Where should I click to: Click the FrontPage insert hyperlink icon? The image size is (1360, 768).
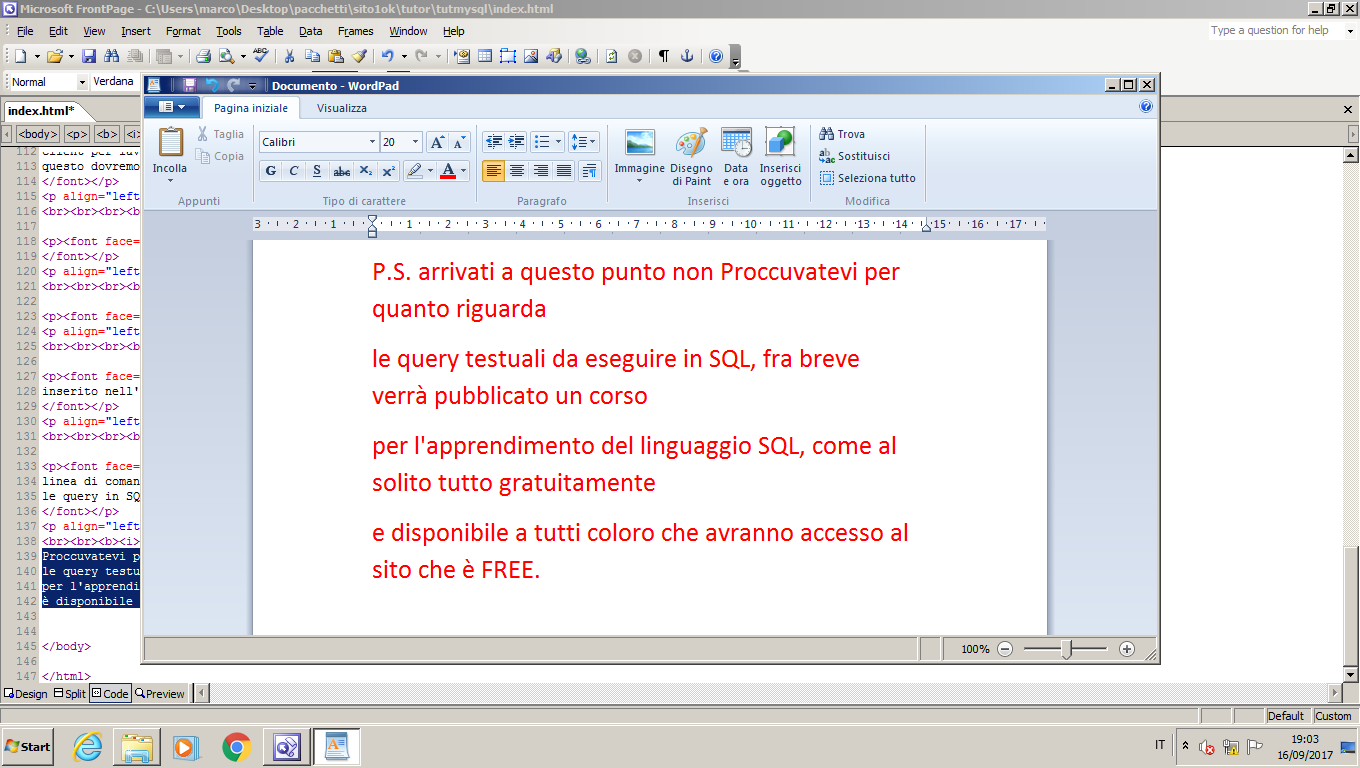(x=583, y=56)
